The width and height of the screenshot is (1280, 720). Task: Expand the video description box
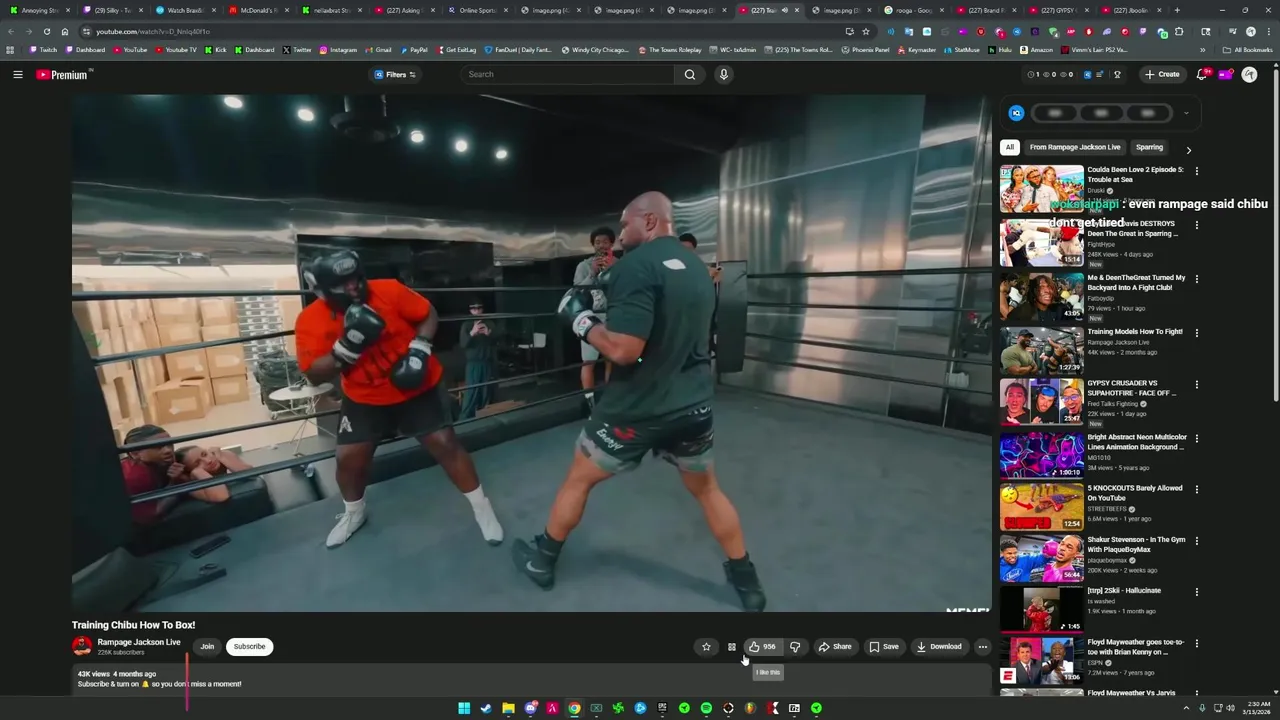click(x=530, y=679)
